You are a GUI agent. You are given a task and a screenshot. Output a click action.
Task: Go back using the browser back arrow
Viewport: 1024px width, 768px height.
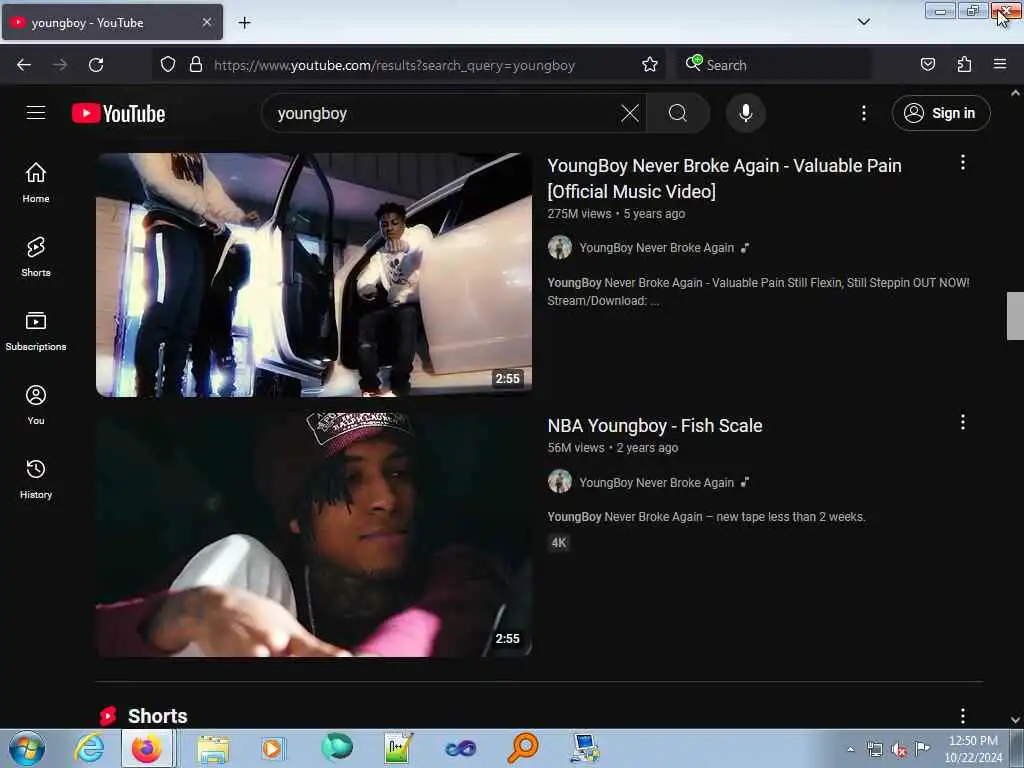click(x=24, y=65)
